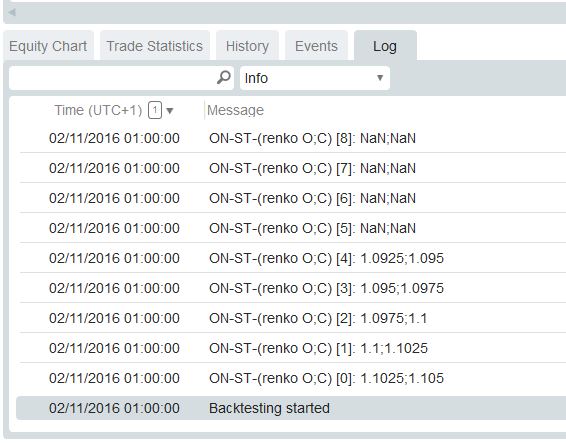Click the Message column header

pyautogui.click(x=235, y=110)
